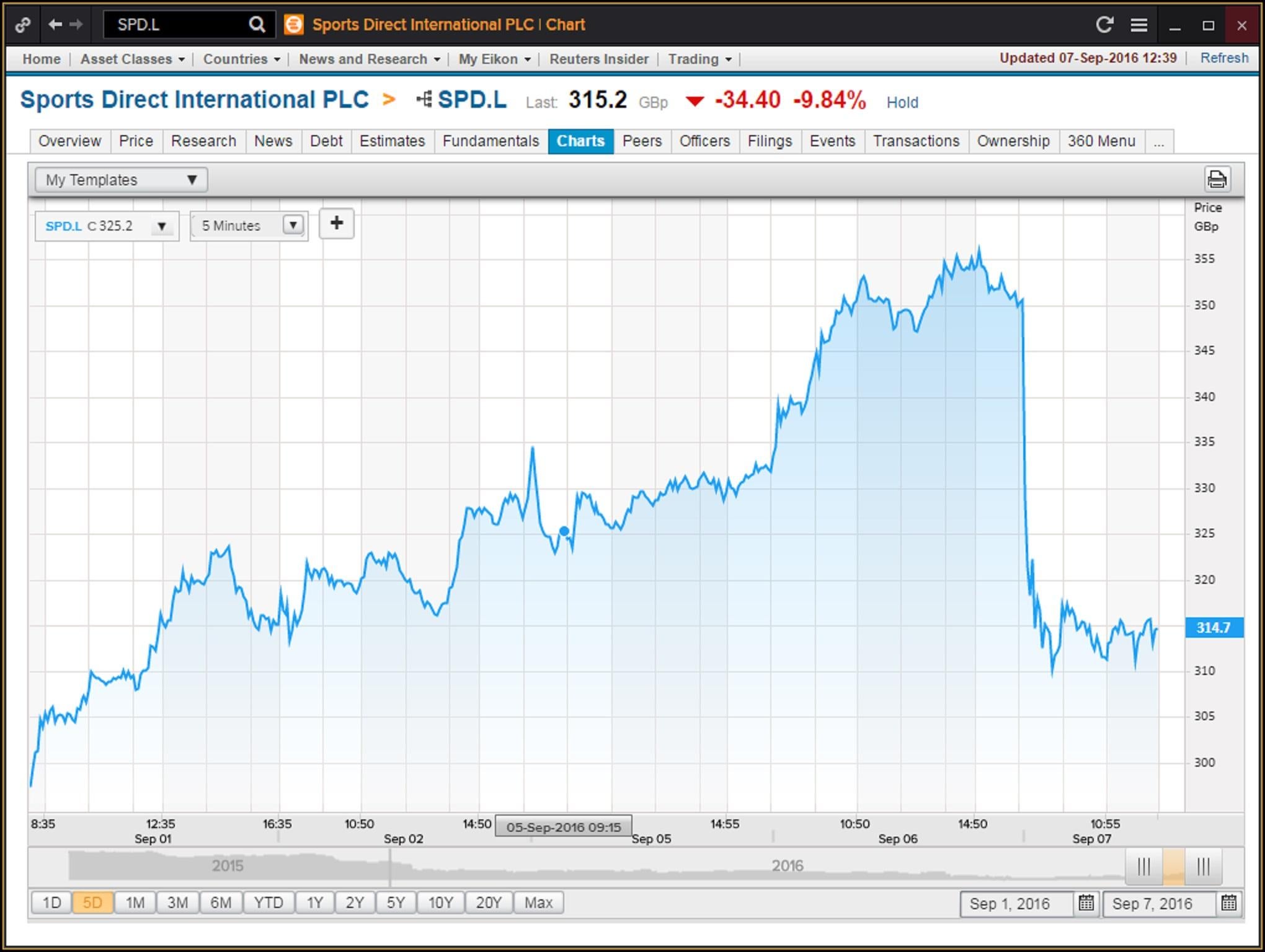The height and width of the screenshot is (952, 1265).
Task: Expand the SPD.L series dropdown
Action: (x=161, y=226)
